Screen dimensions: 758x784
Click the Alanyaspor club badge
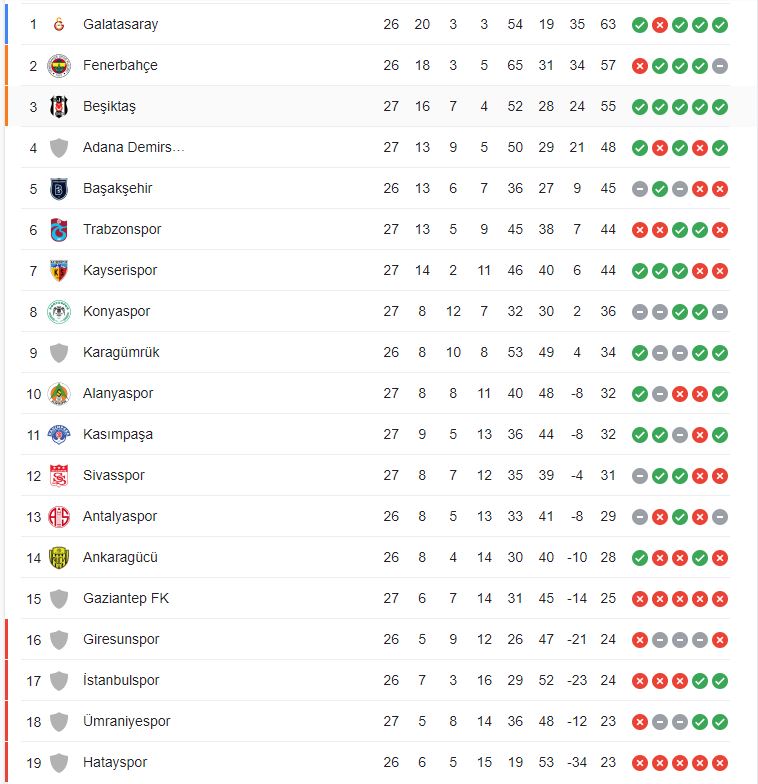point(59,393)
